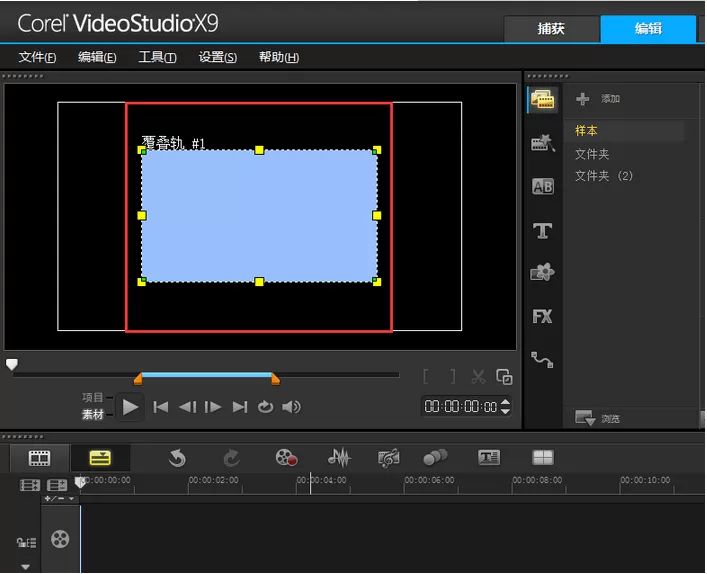Open the Auto Music icon

(x=388, y=458)
